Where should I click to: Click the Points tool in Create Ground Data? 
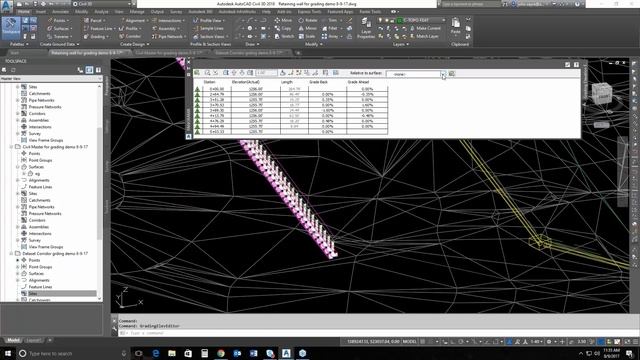pyautogui.click(x=58, y=20)
